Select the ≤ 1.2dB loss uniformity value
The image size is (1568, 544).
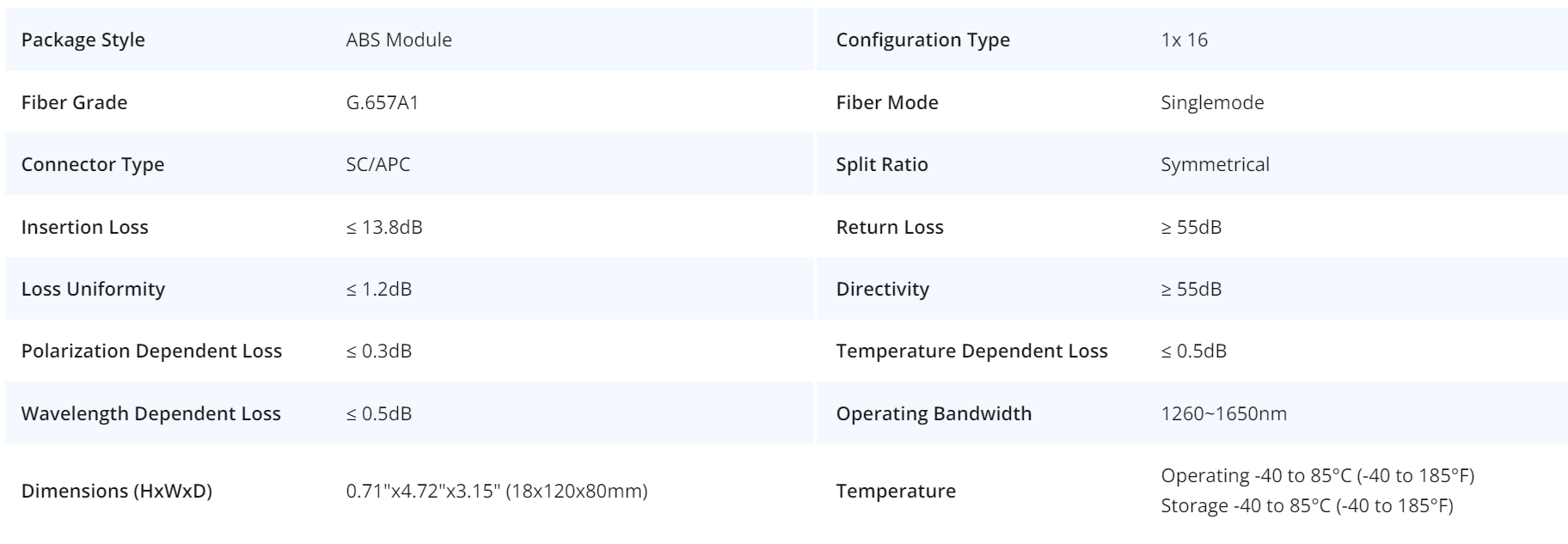[379, 290]
